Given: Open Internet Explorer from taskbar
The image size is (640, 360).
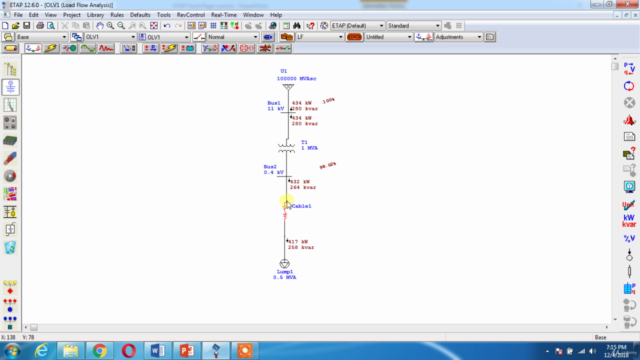Looking at the screenshot, I should 41,351.
